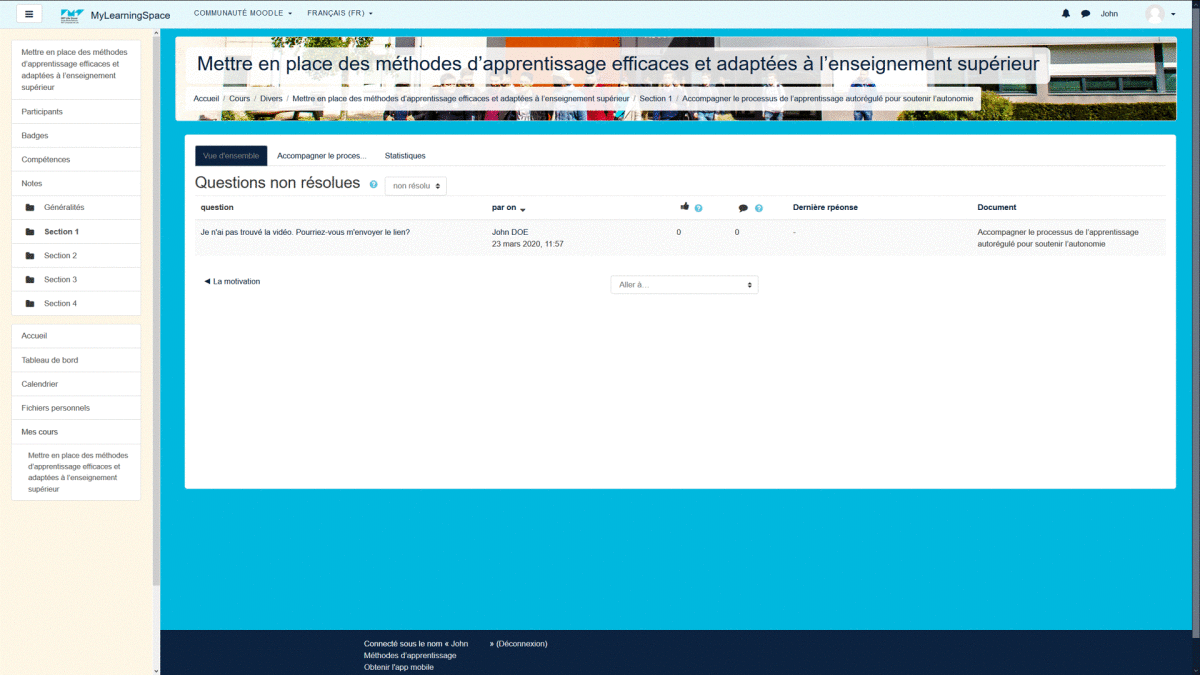Screen dimensions: 1200x675
Task: Click Divers in the breadcrumb
Action: pos(271,99)
